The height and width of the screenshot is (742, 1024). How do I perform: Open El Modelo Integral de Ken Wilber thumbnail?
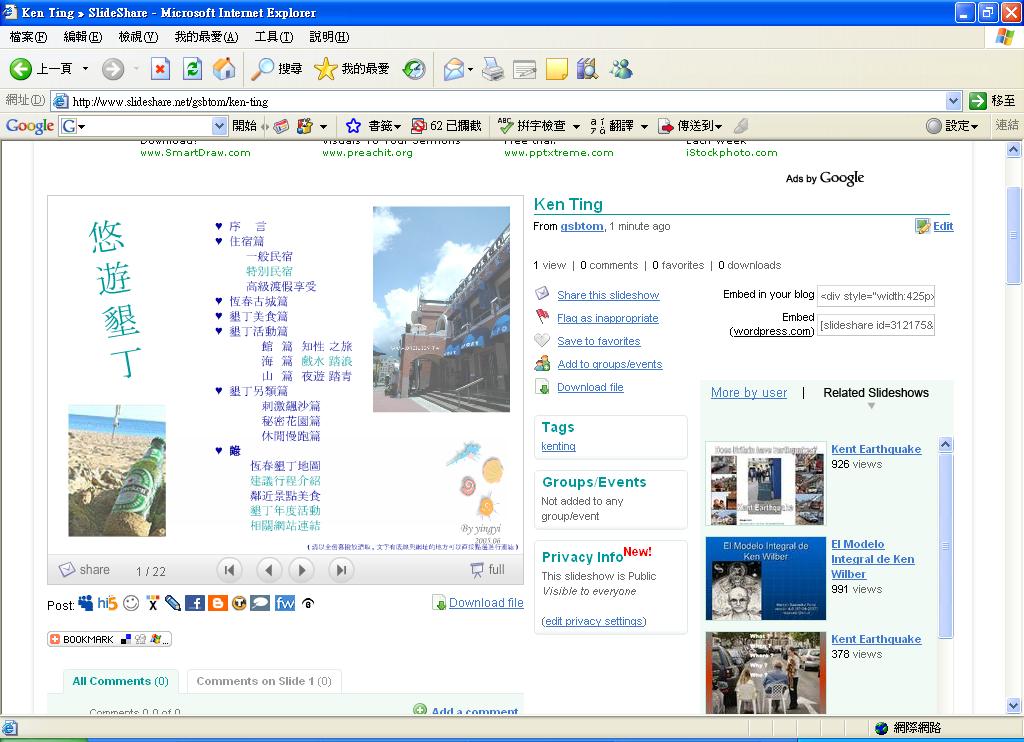(x=765, y=579)
